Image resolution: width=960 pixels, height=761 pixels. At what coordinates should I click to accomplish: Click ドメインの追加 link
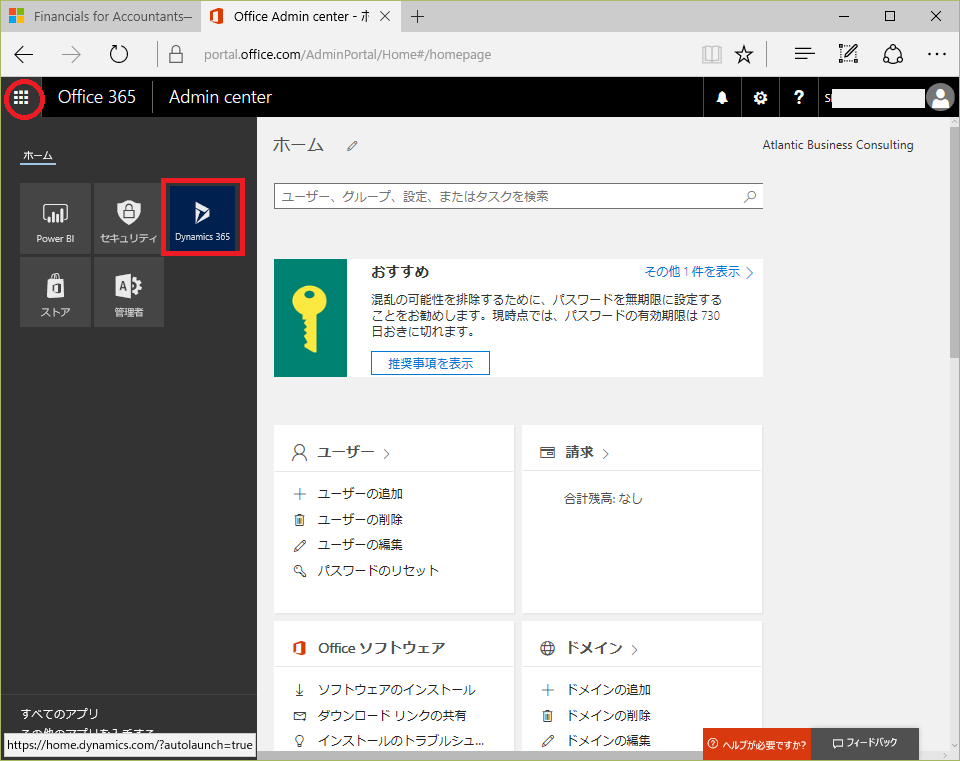609,690
